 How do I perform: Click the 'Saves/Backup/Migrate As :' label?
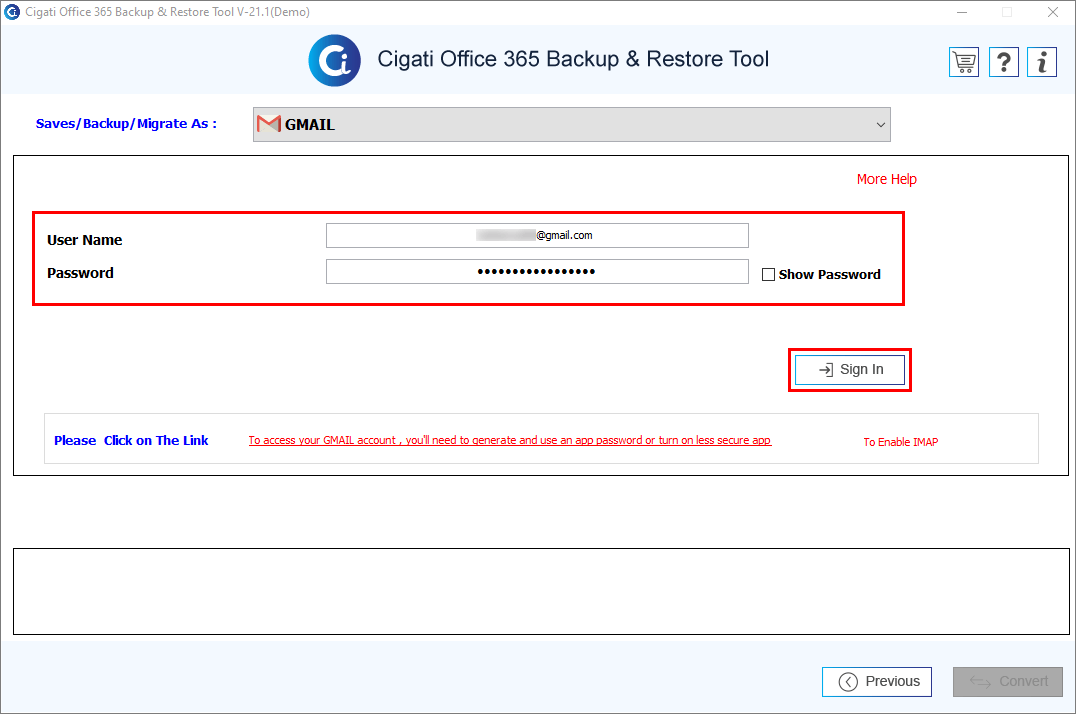pyautogui.click(x=126, y=124)
